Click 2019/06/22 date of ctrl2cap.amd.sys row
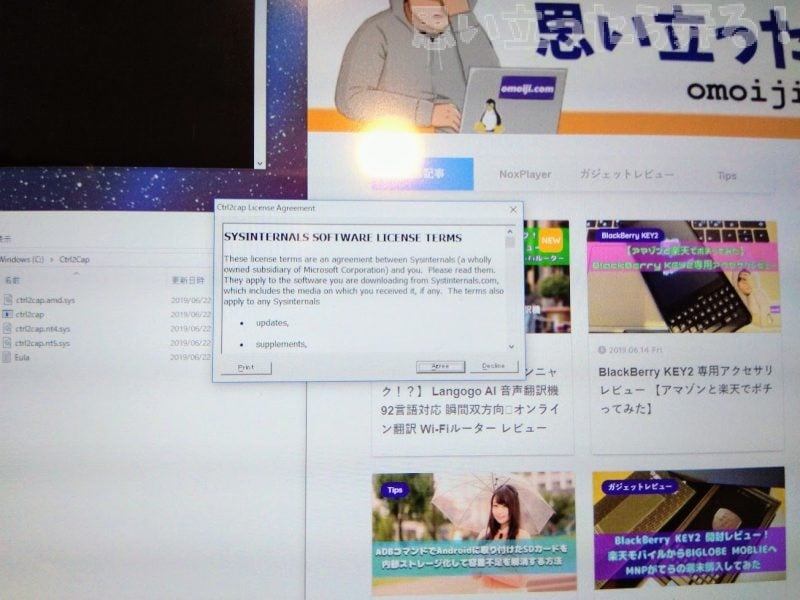The height and width of the screenshot is (600, 800). [x=191, y=300]
